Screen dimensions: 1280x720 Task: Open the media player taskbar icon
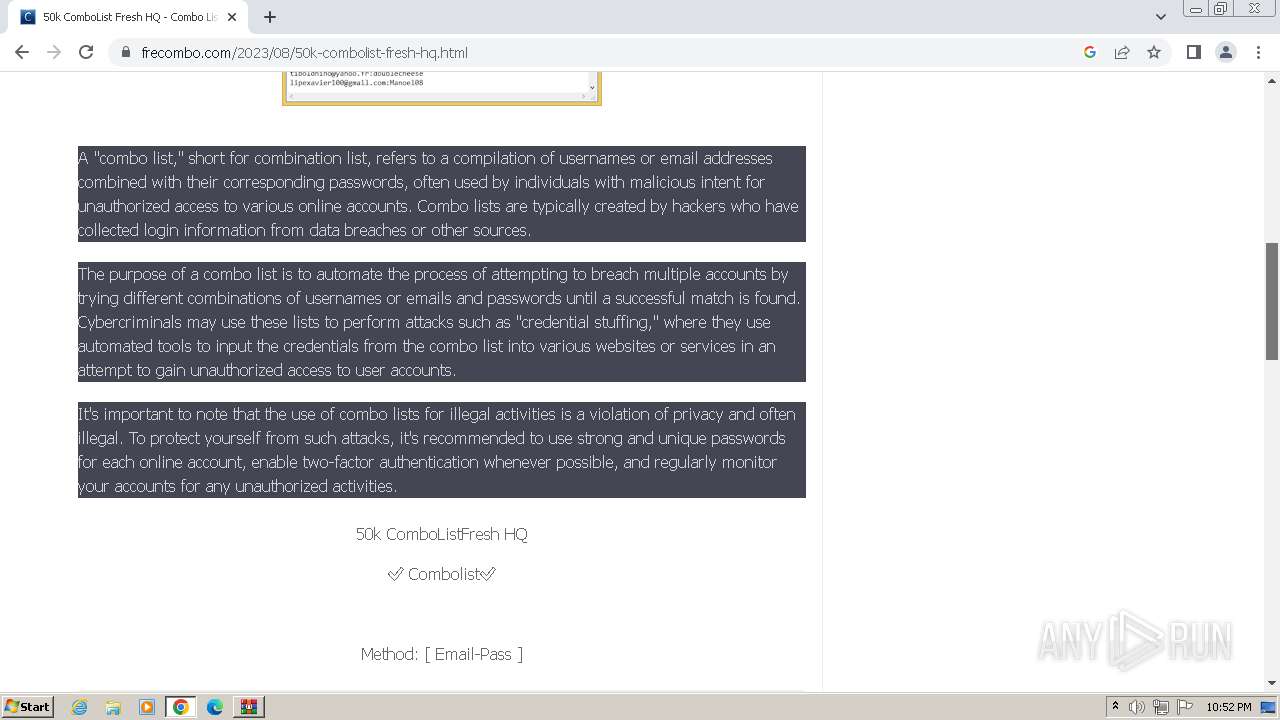pos(147,707)
